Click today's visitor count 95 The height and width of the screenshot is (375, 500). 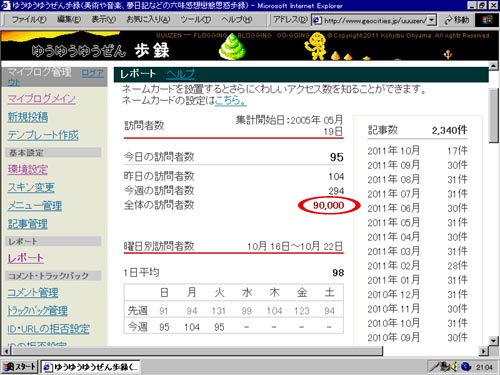(336, 157)
